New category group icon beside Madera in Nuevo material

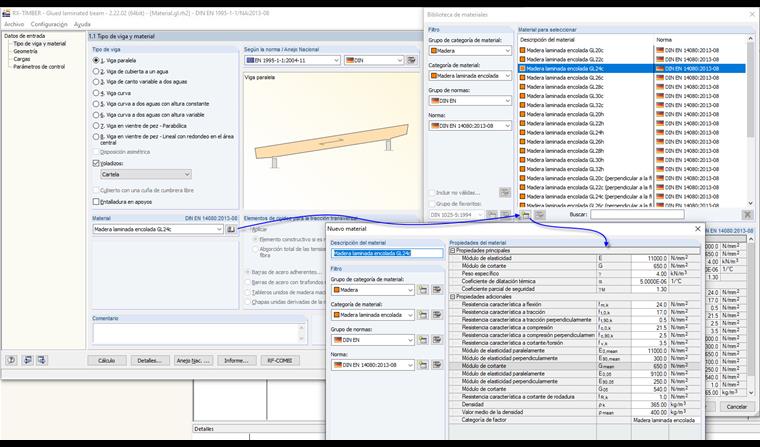pyautogui.click(x=423, y=290)
